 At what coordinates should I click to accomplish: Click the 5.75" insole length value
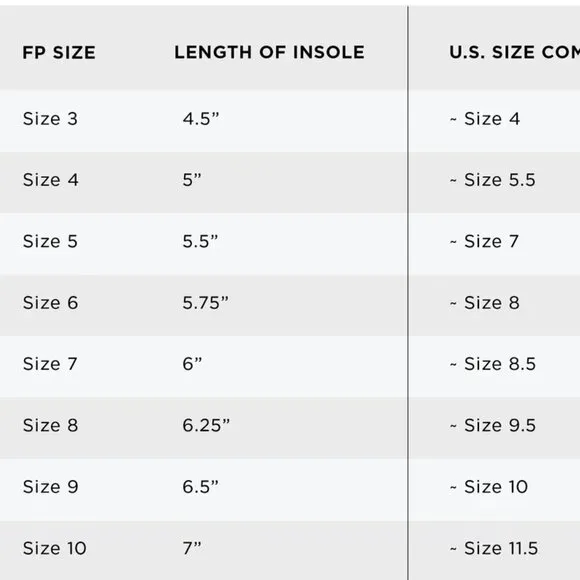pyautogui.click(x=206, y=303)
